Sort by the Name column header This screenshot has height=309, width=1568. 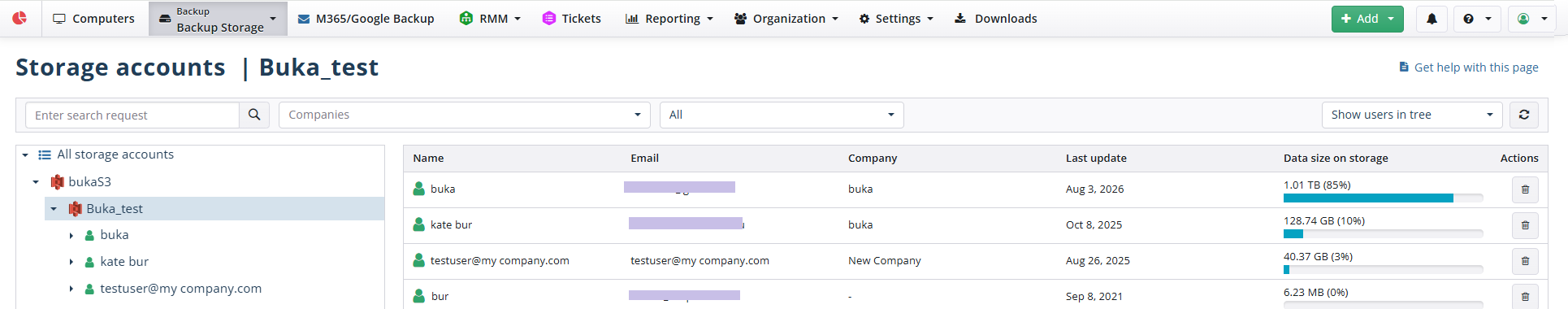point(428,159)
